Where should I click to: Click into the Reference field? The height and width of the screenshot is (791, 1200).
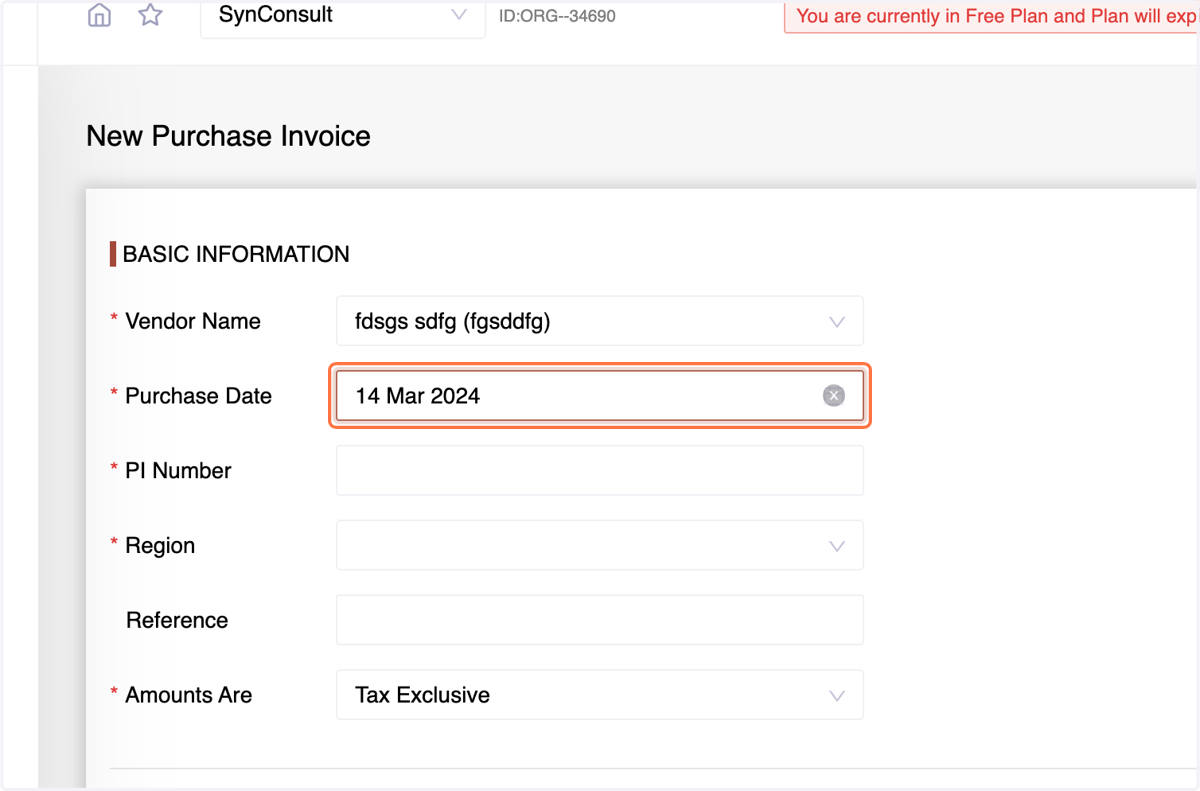[x=600, y=620]
